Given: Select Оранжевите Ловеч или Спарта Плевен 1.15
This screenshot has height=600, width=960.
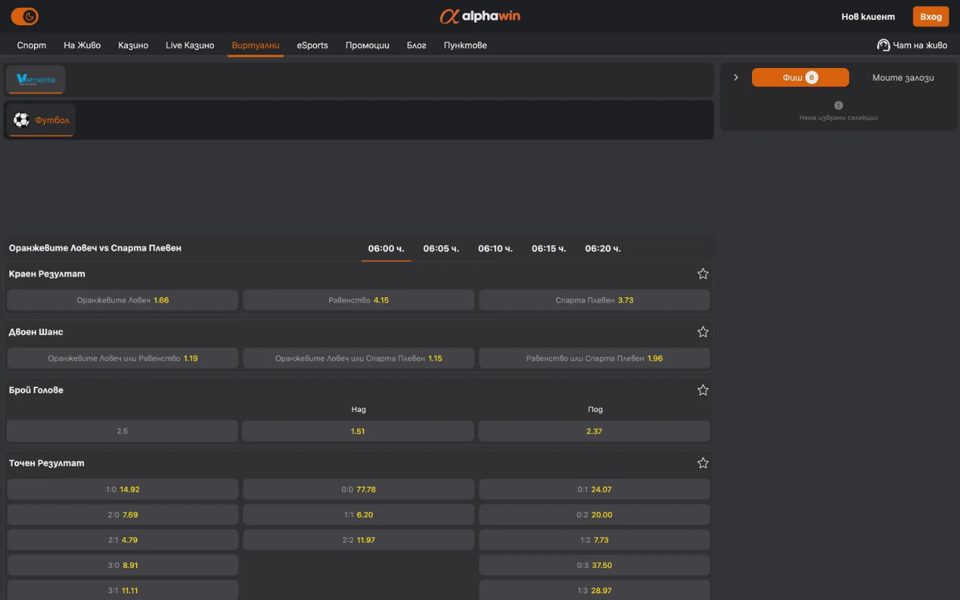Looking at the screenshot, I should tap(358, 358).
